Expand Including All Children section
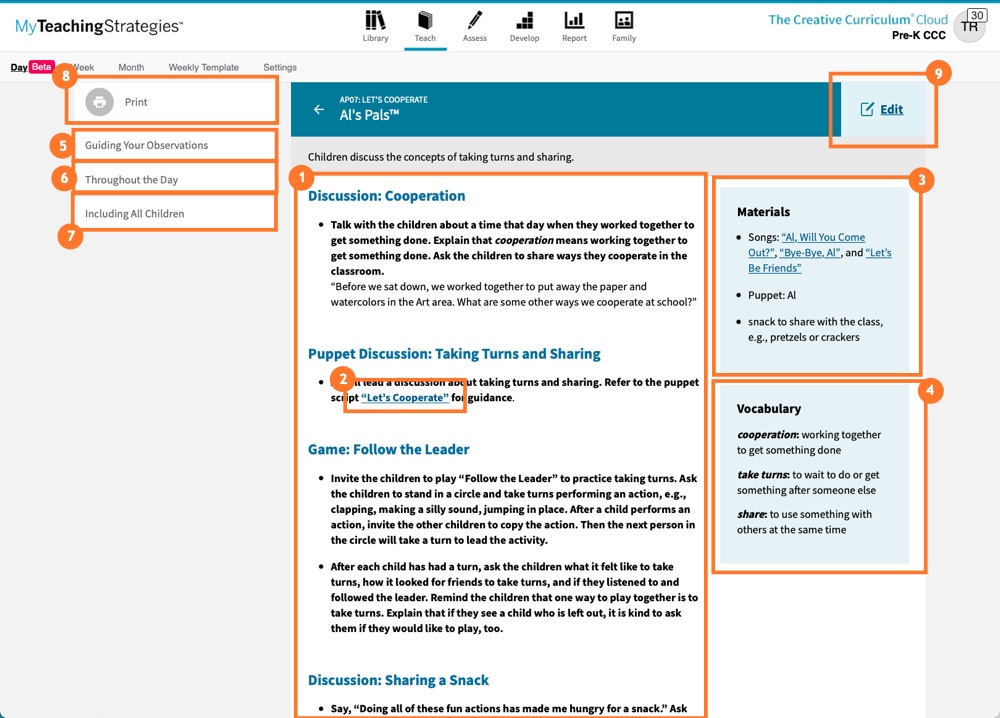Image resolution: width=1000 pixels, height=718 pixels. (134, 214)
